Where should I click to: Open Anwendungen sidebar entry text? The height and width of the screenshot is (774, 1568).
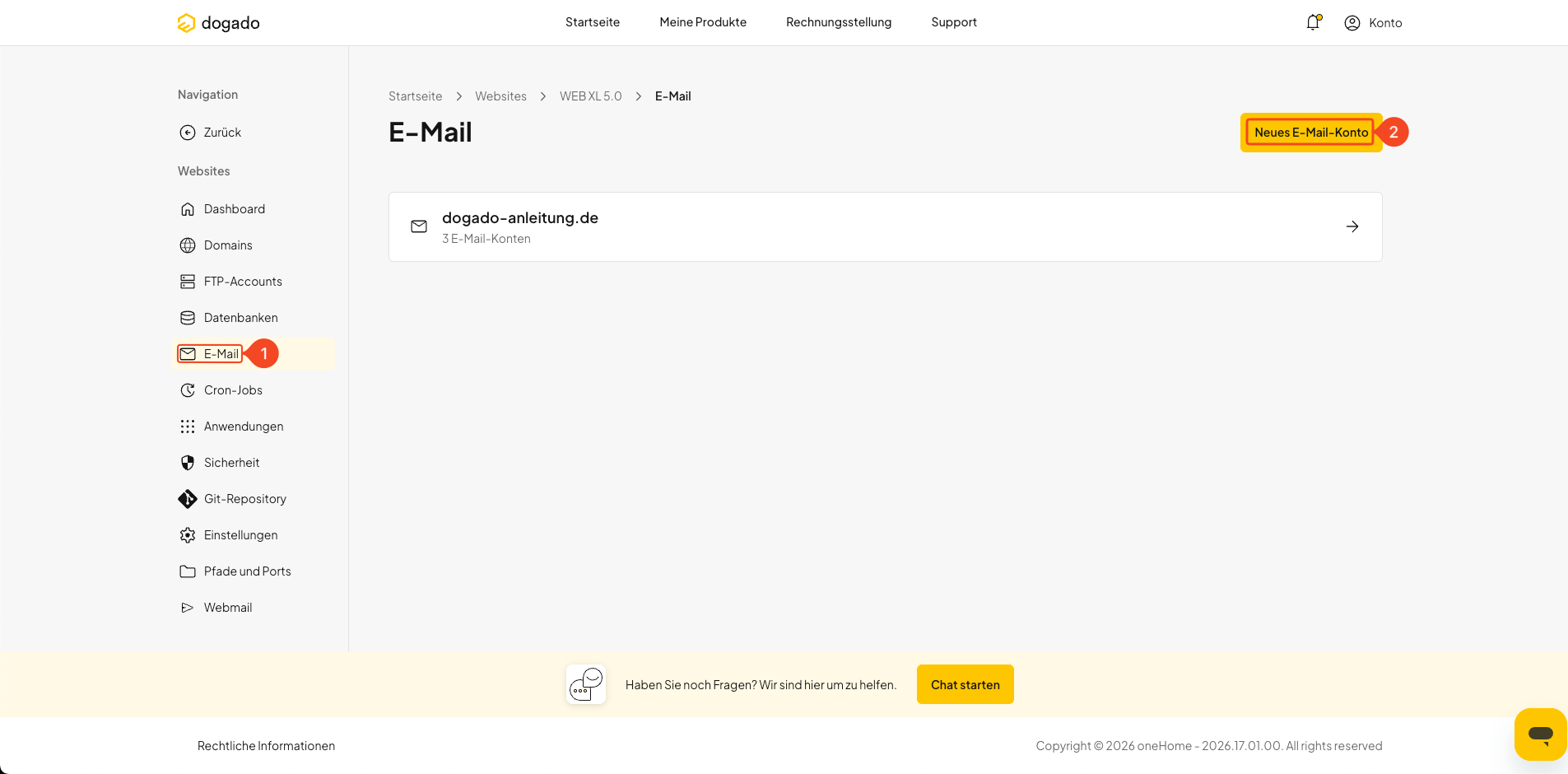[x=244, y=427]
